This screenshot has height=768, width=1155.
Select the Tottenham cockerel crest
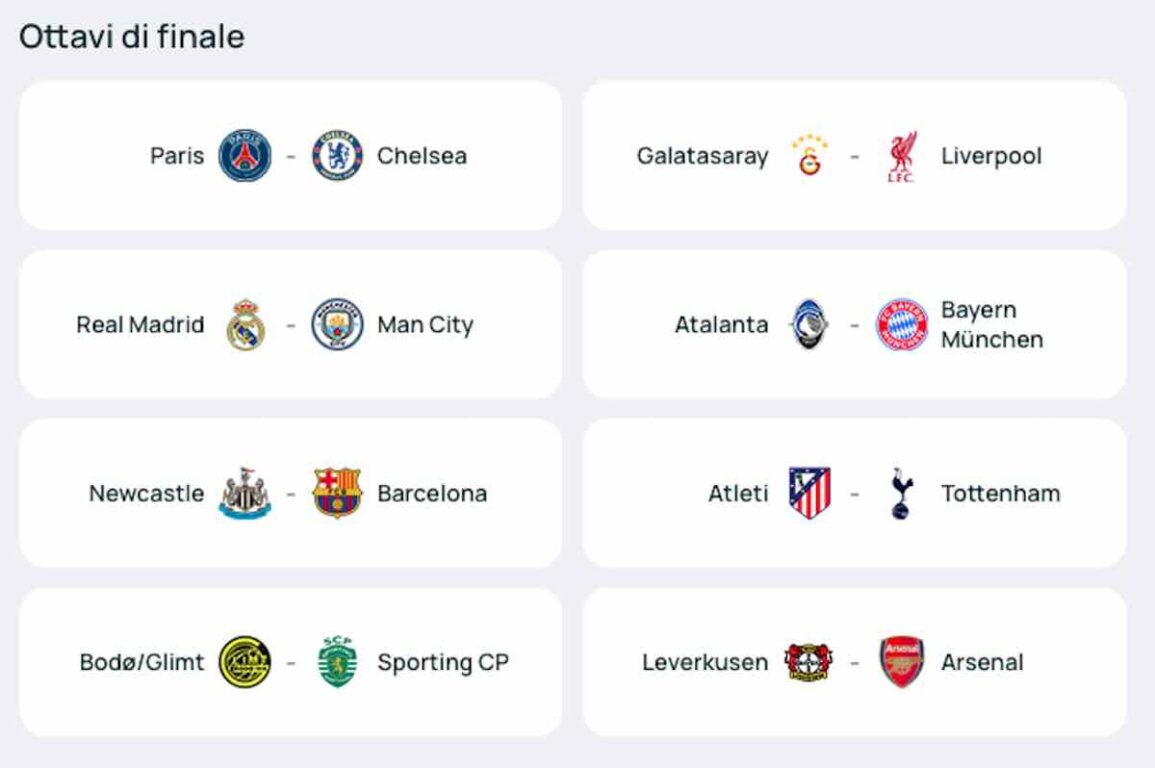901,493
